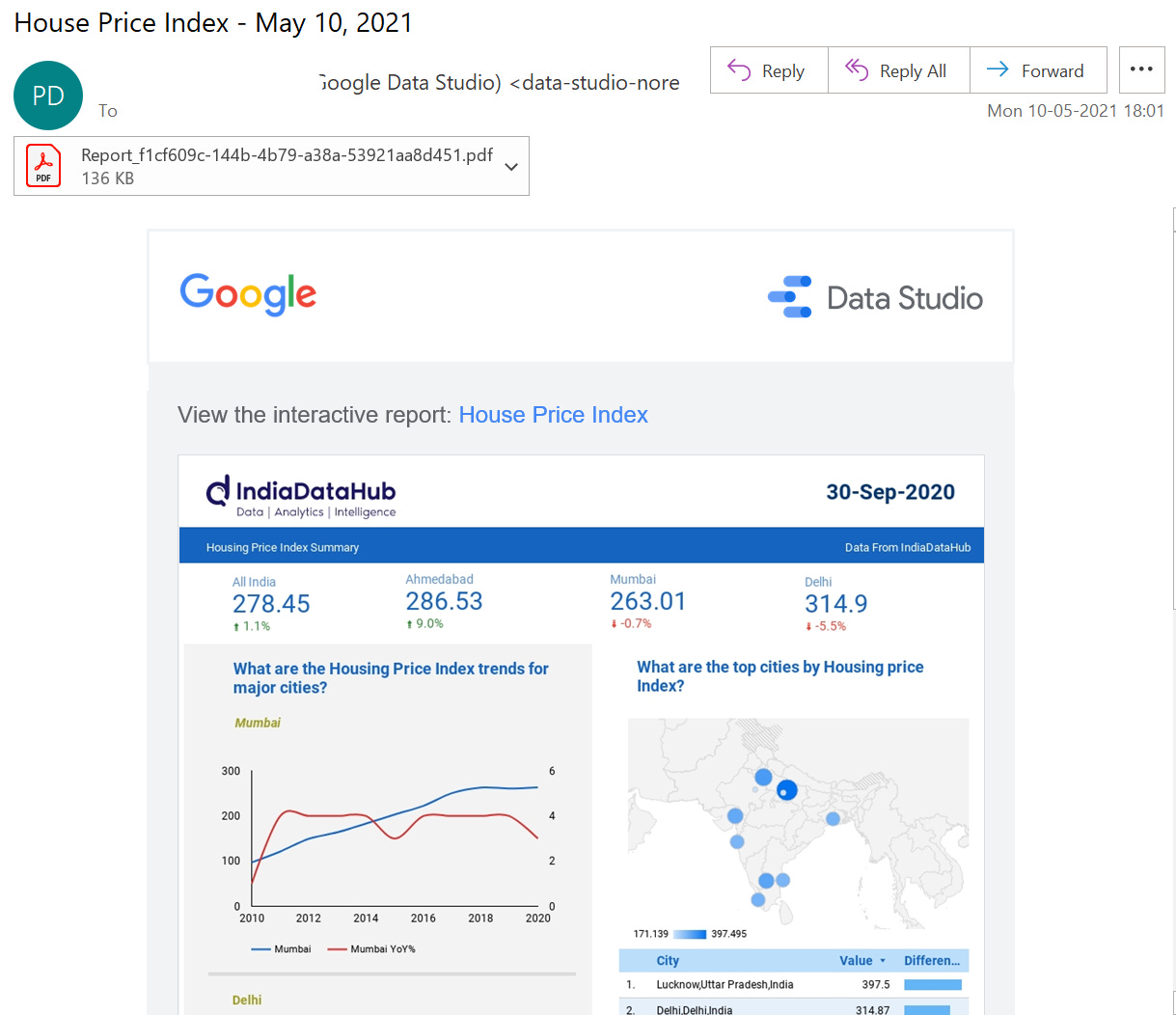Screen dimensions: 1176x1015
Task: Open the PDF report attachment
Action: [x=271, y=166]
